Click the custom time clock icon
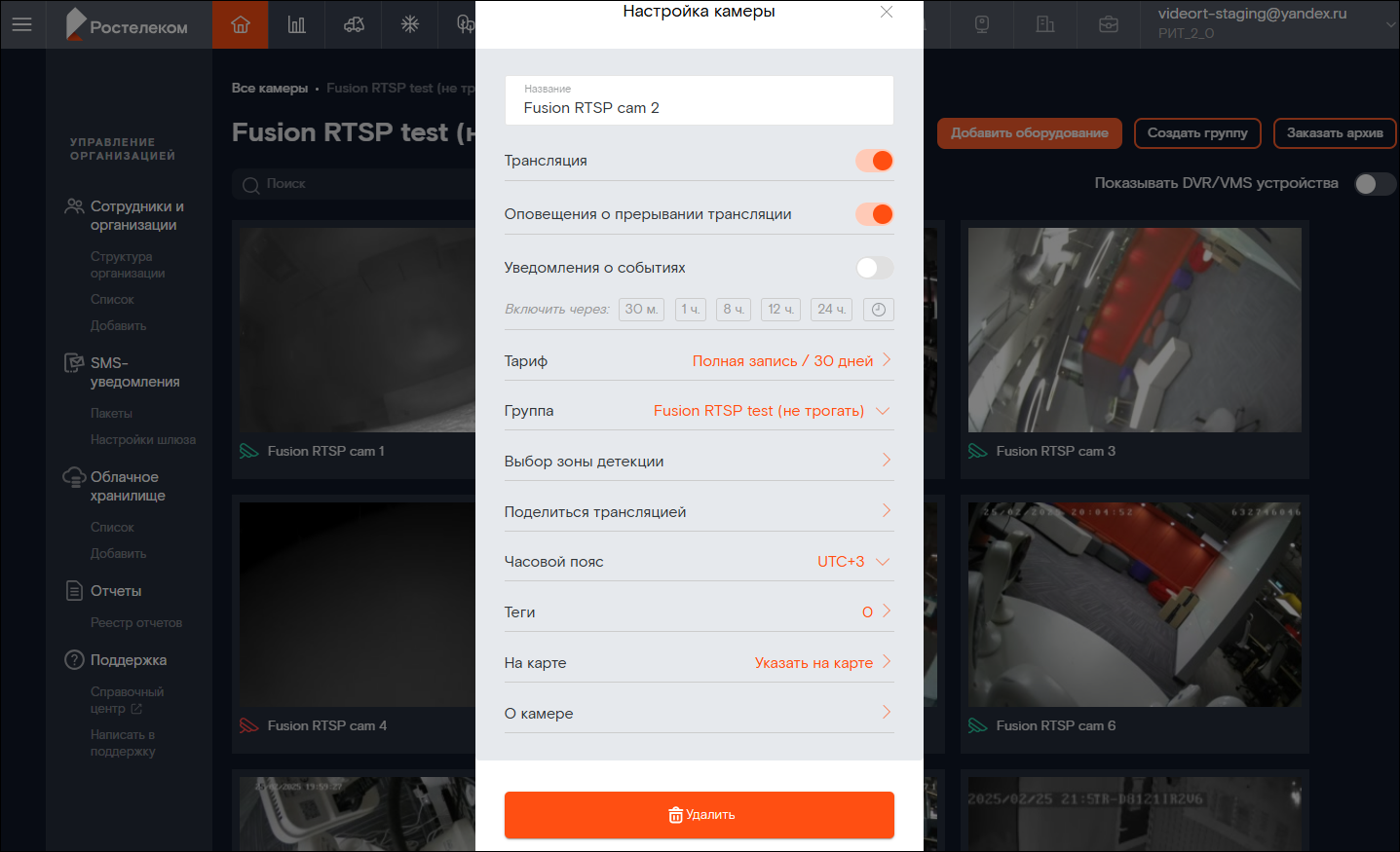 pyautogui.click(x=879, y=310)
